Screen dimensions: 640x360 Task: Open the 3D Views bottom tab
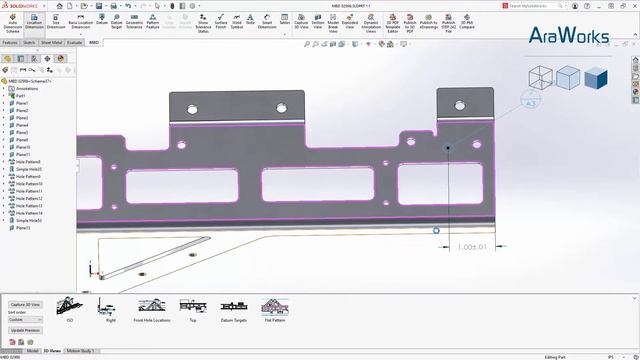pyautogui.click(x=52, y=351)
